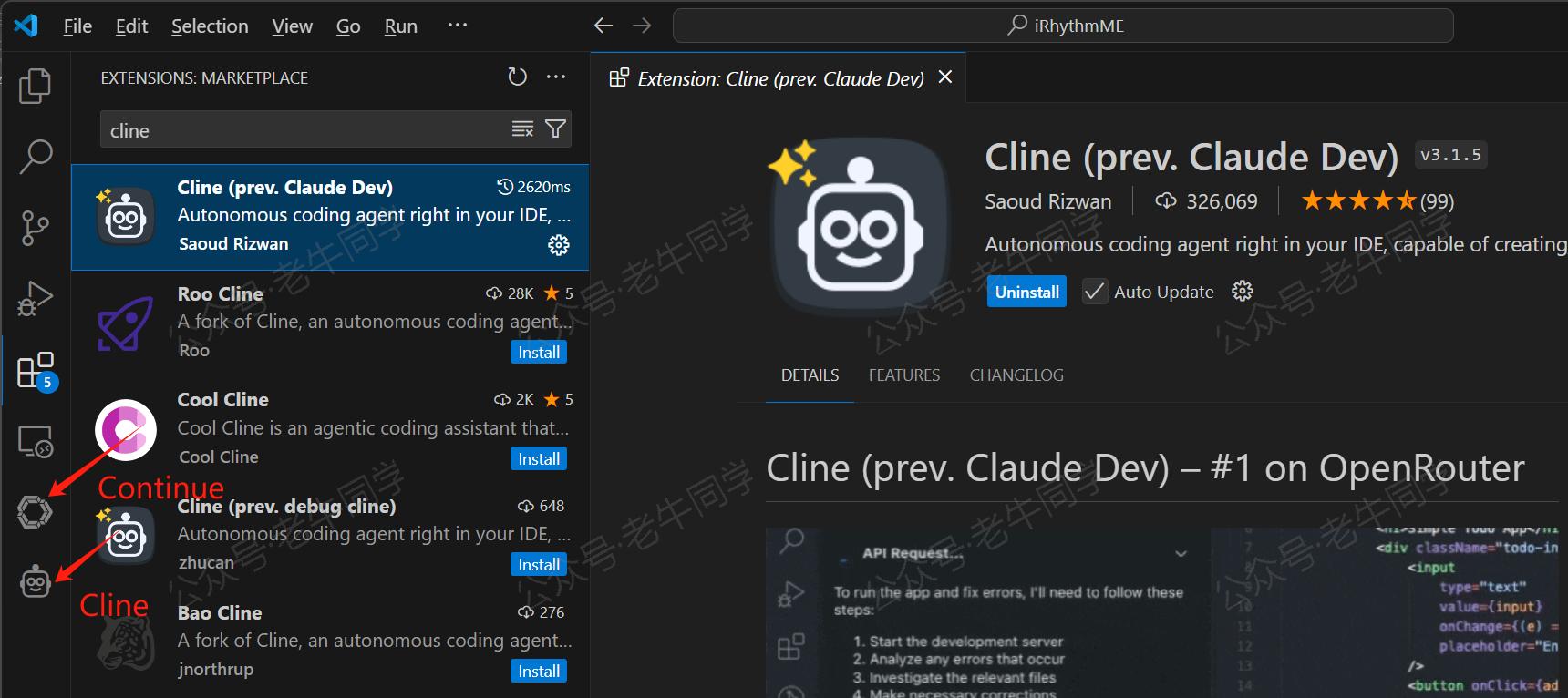Click the iRhythmME command center search
Viewport: 1568px width, 698px height.
click(x=1063, y=26)
